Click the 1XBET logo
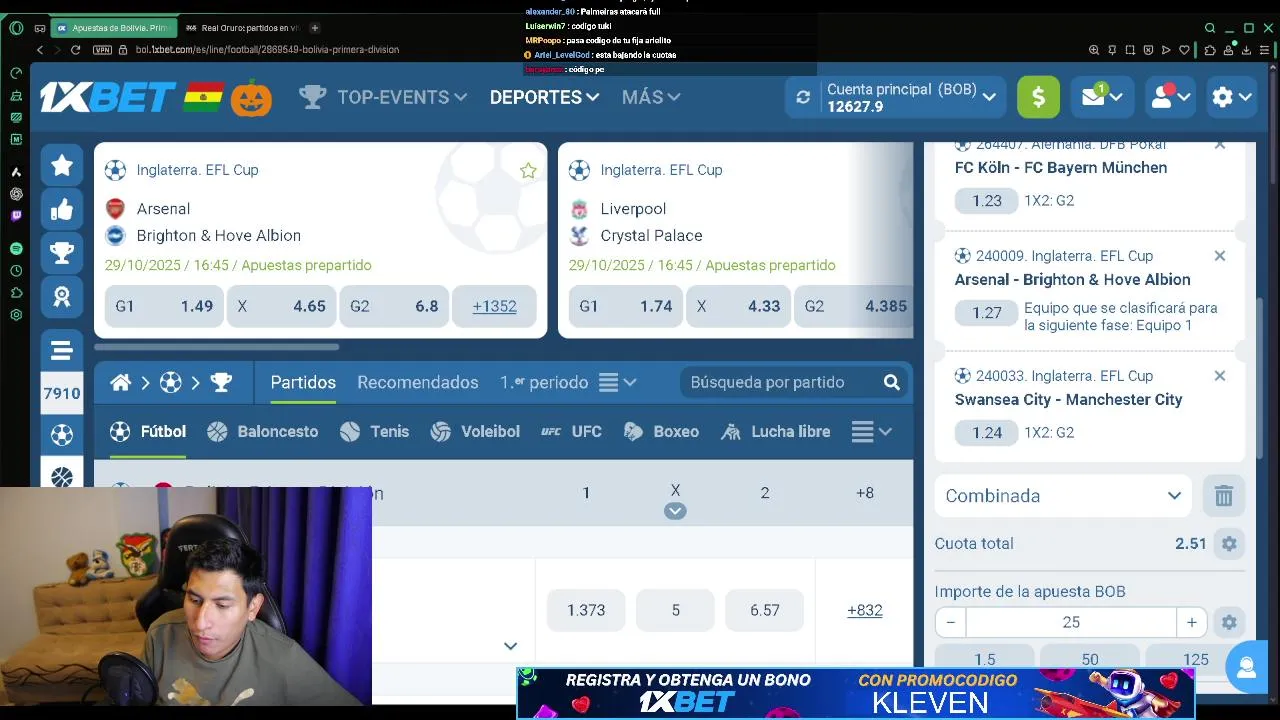Image resolution: width=1280 pixels, height=720 pixels. coord(107,97)
